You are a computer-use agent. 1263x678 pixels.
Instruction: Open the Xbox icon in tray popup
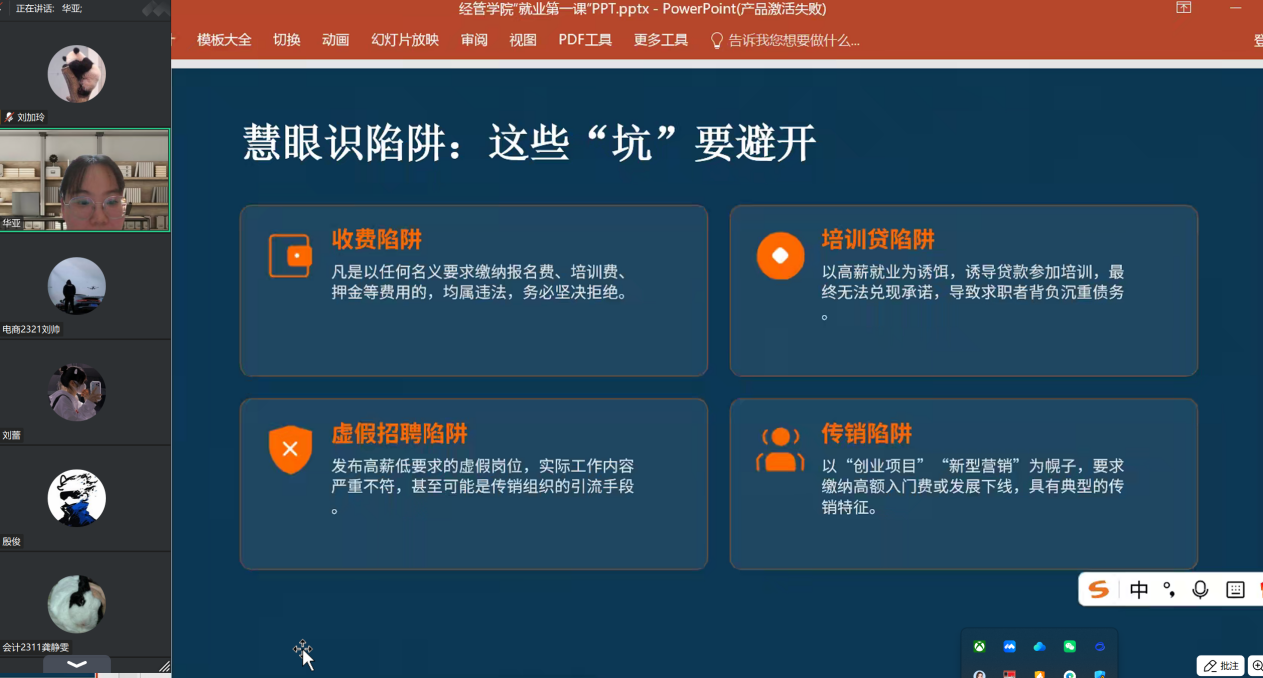[x=979, y=647]
